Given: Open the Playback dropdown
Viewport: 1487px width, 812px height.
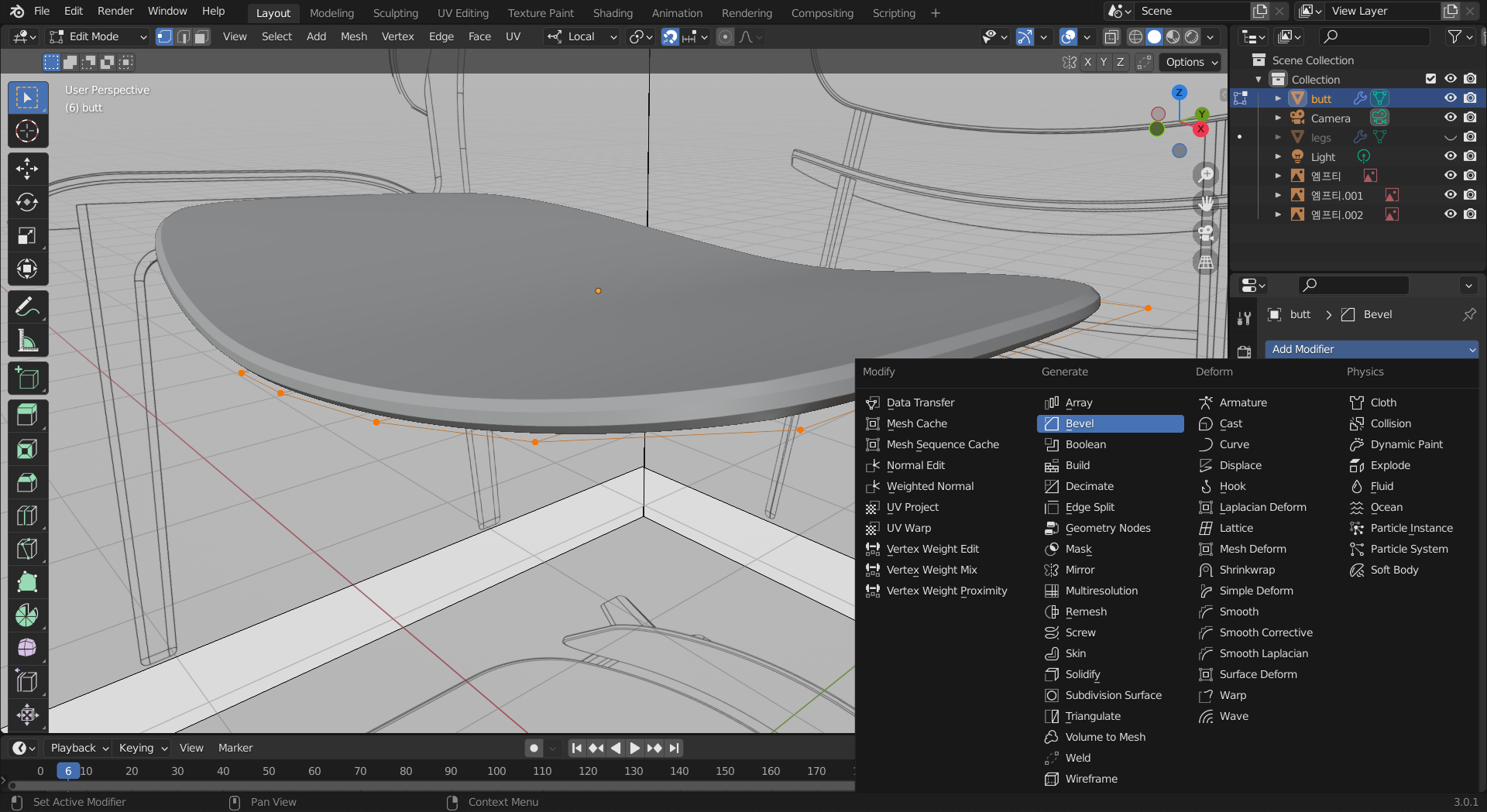Looking at the screenshot, I should pos(79,748).
